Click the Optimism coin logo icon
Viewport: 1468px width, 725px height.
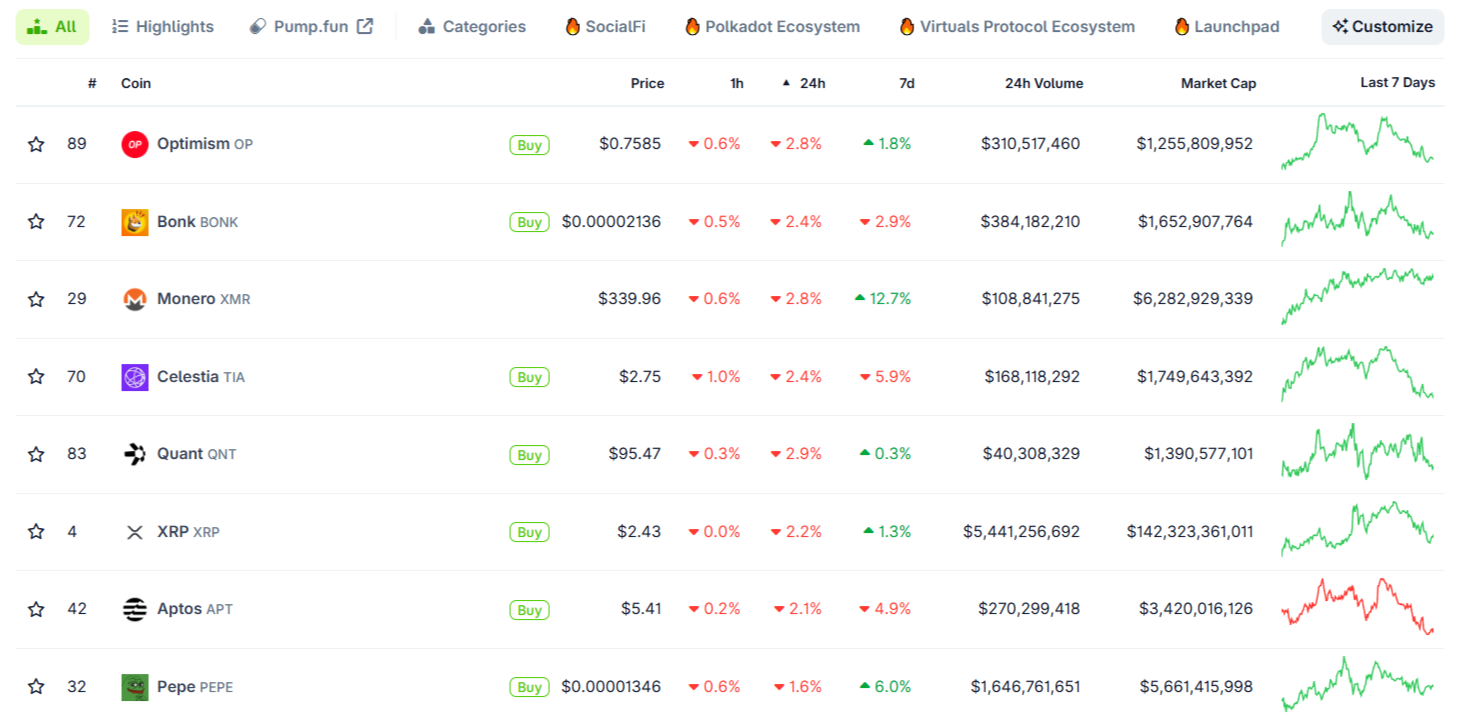[135, 144]
